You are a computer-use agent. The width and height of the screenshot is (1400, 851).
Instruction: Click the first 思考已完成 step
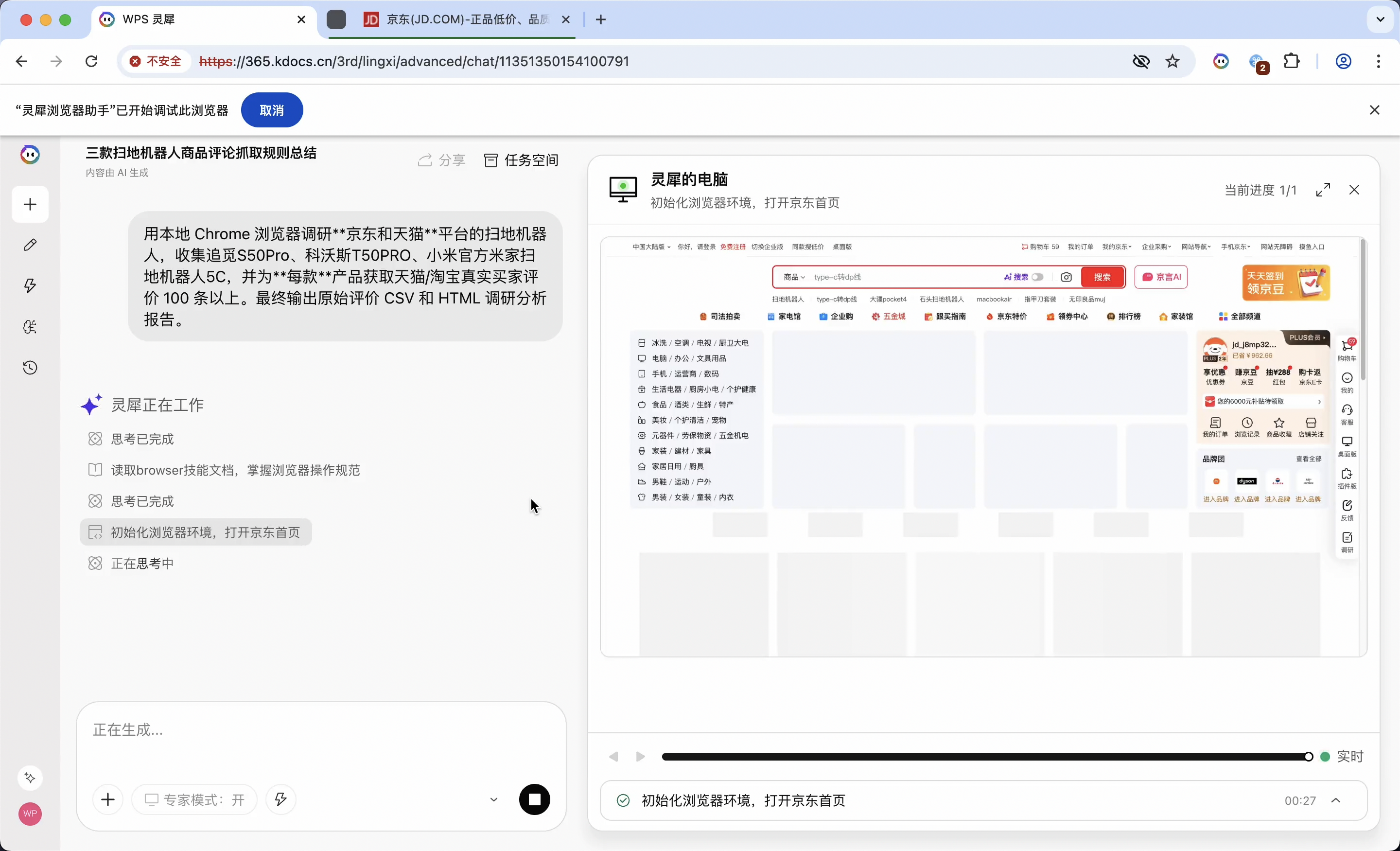pos(131,439)
